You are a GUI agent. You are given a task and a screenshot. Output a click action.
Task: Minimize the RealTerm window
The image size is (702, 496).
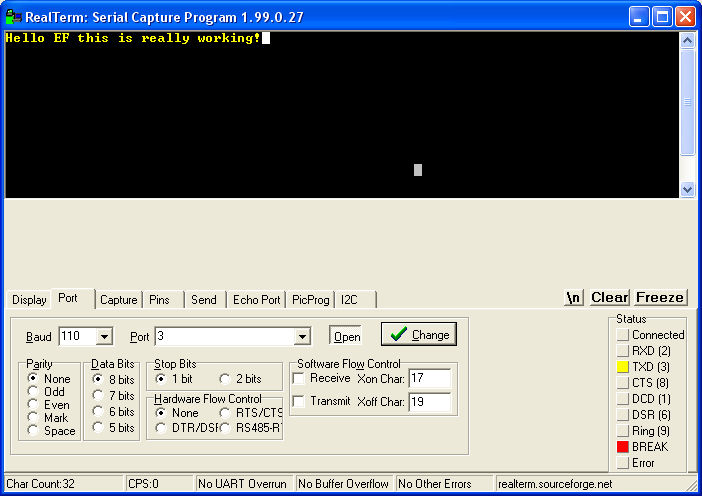pyautogui.click(x=639, y=17)
